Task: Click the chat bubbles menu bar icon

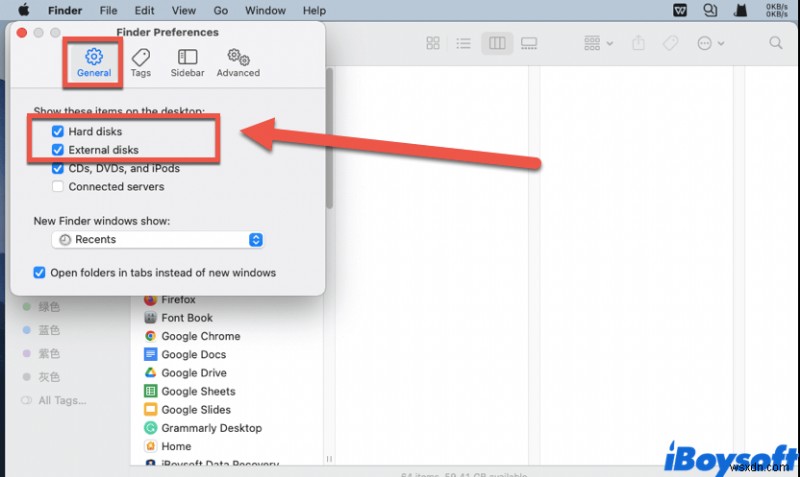Action: (x=710, y=10)
